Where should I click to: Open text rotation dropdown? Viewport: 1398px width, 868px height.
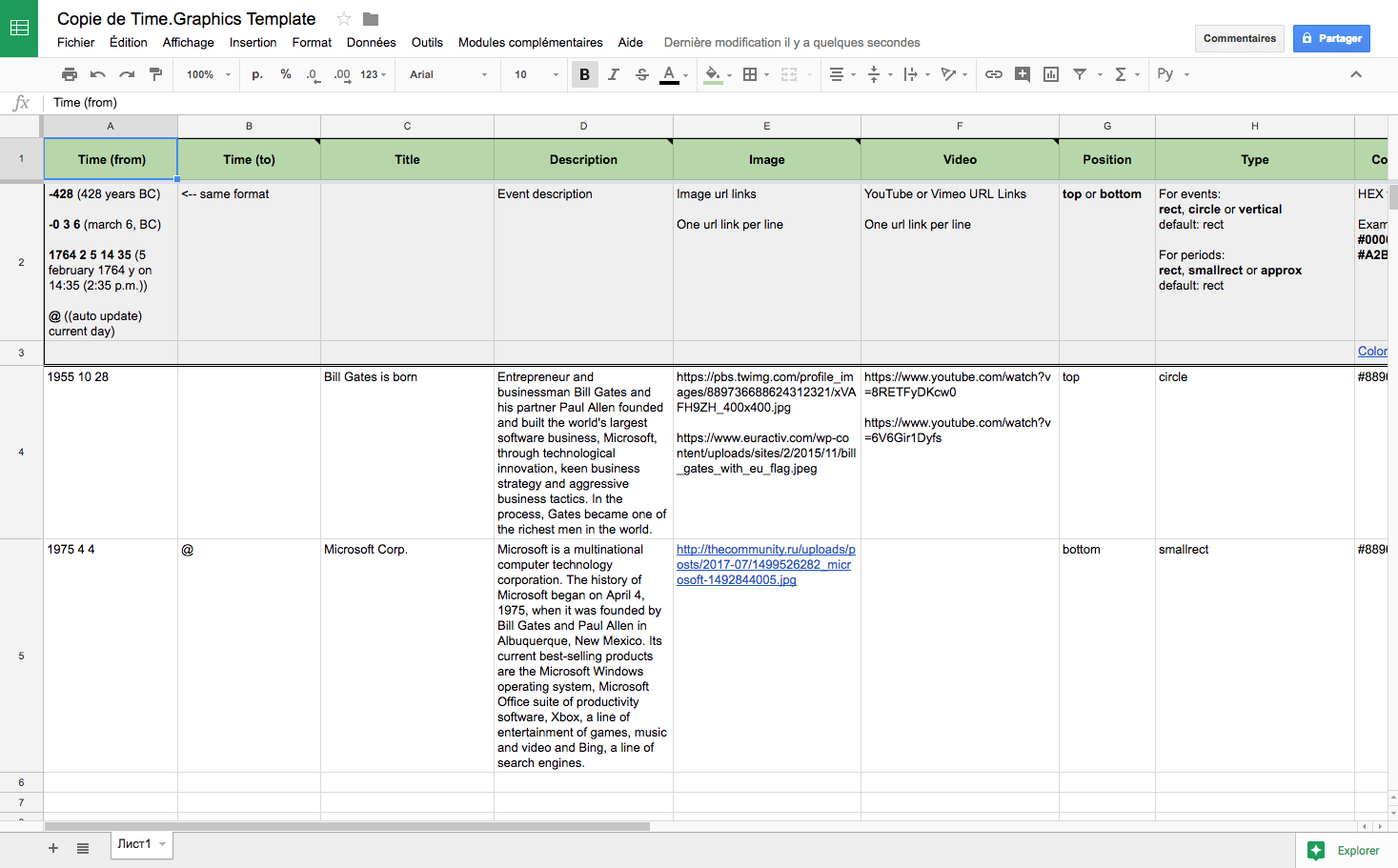pos(953,74)
